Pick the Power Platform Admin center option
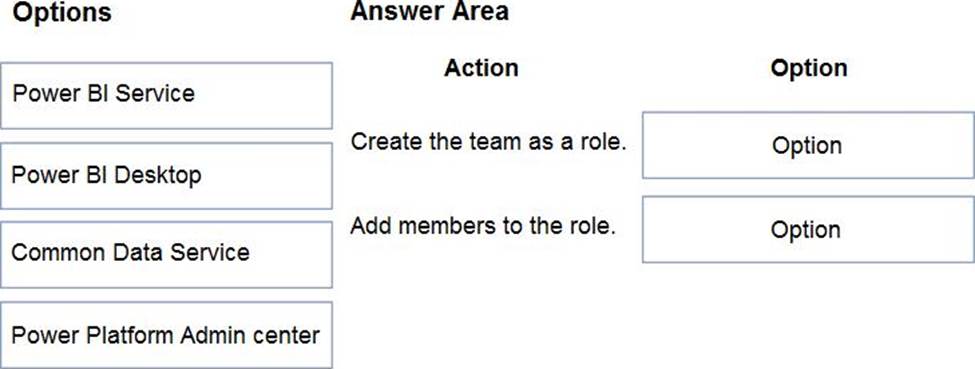 point(166,335)
